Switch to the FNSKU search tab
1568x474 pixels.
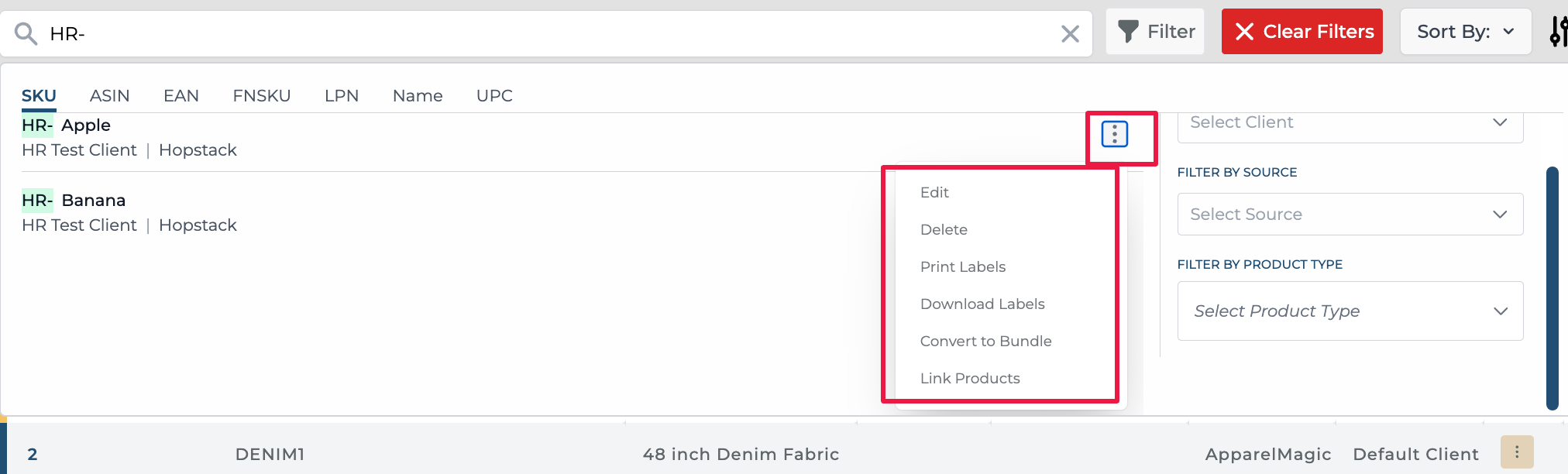click(261, 96)
